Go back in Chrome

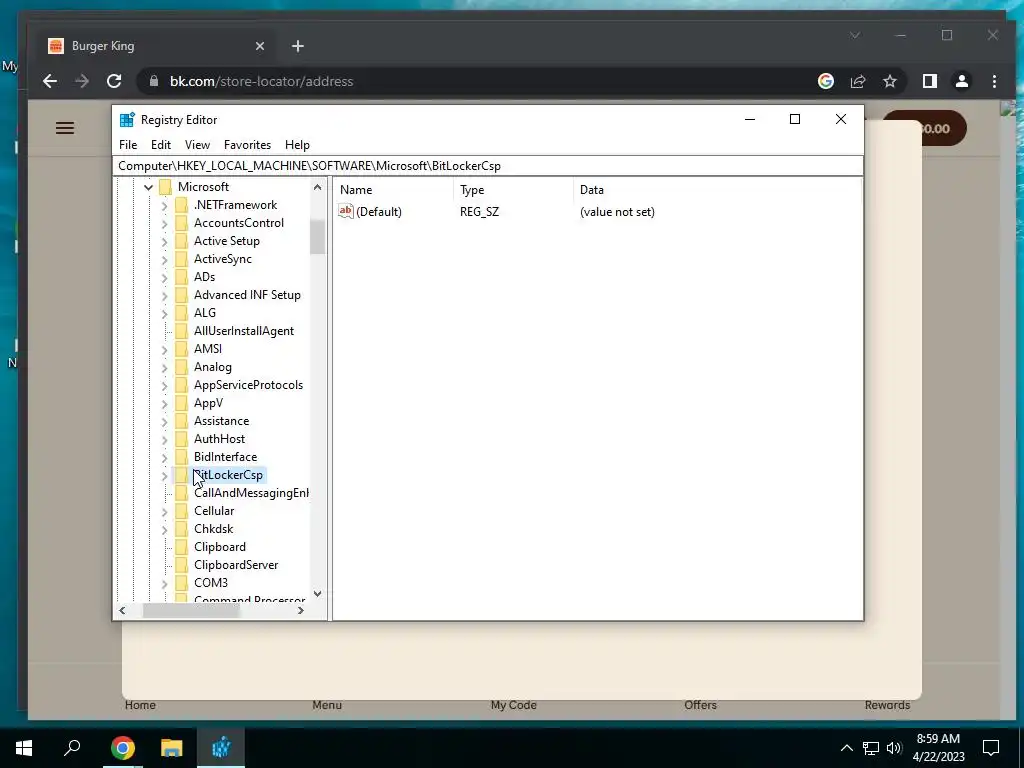[x=50, y=81]
